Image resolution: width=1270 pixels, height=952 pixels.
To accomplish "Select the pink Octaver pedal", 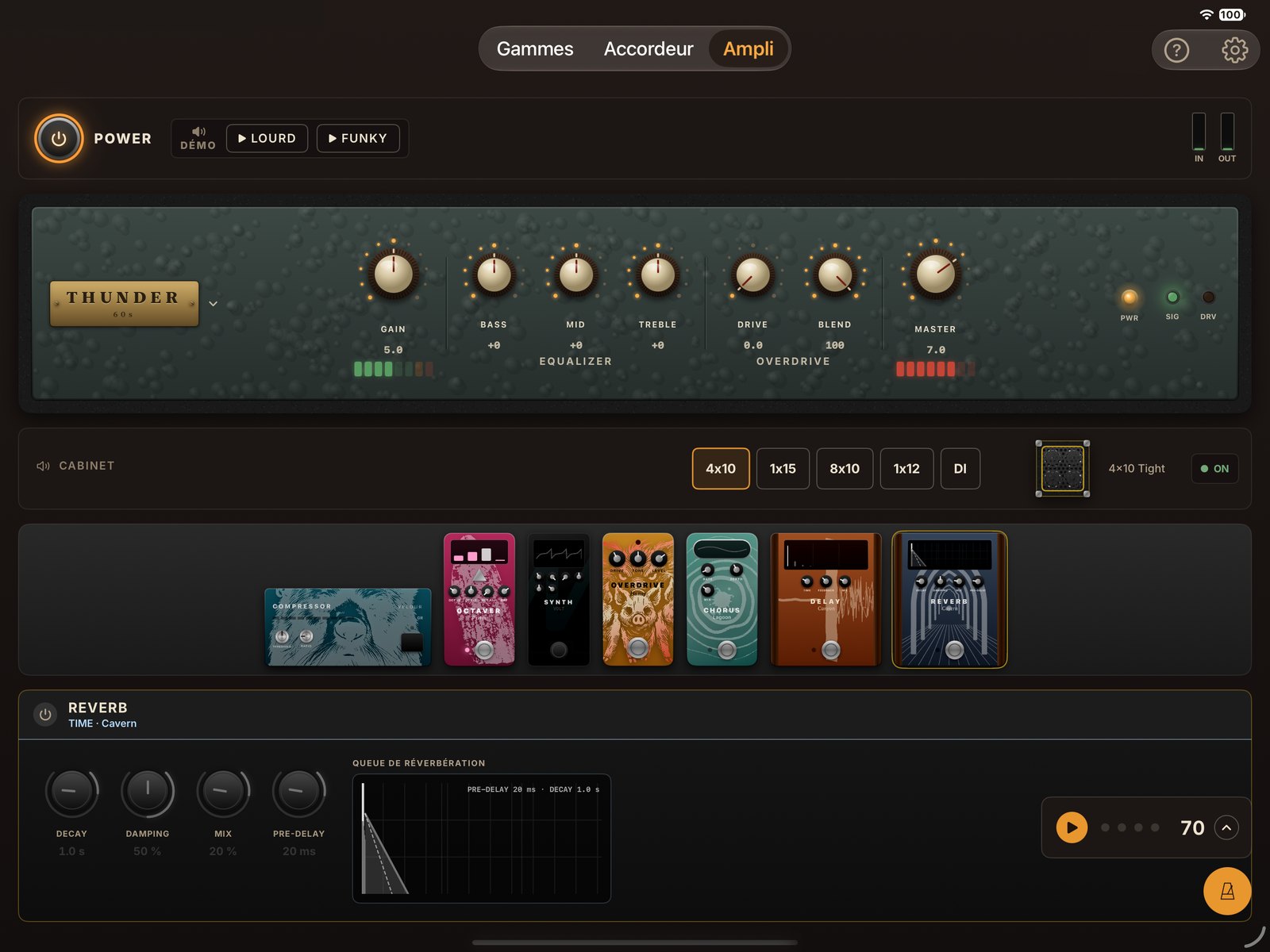I will (x=479, y=599).
